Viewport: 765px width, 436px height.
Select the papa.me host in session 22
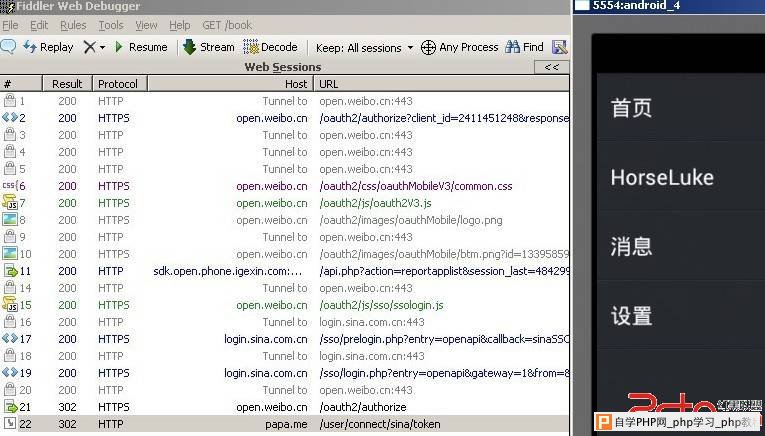coord(286,424)
